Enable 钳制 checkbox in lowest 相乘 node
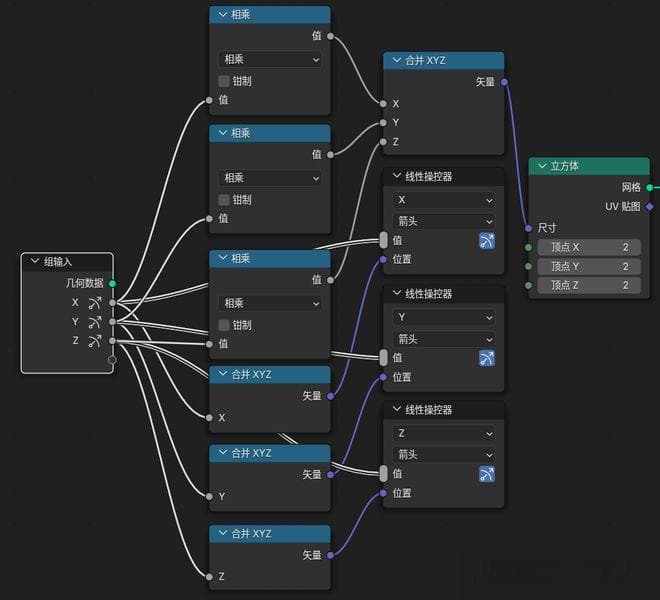 (224, 325)
